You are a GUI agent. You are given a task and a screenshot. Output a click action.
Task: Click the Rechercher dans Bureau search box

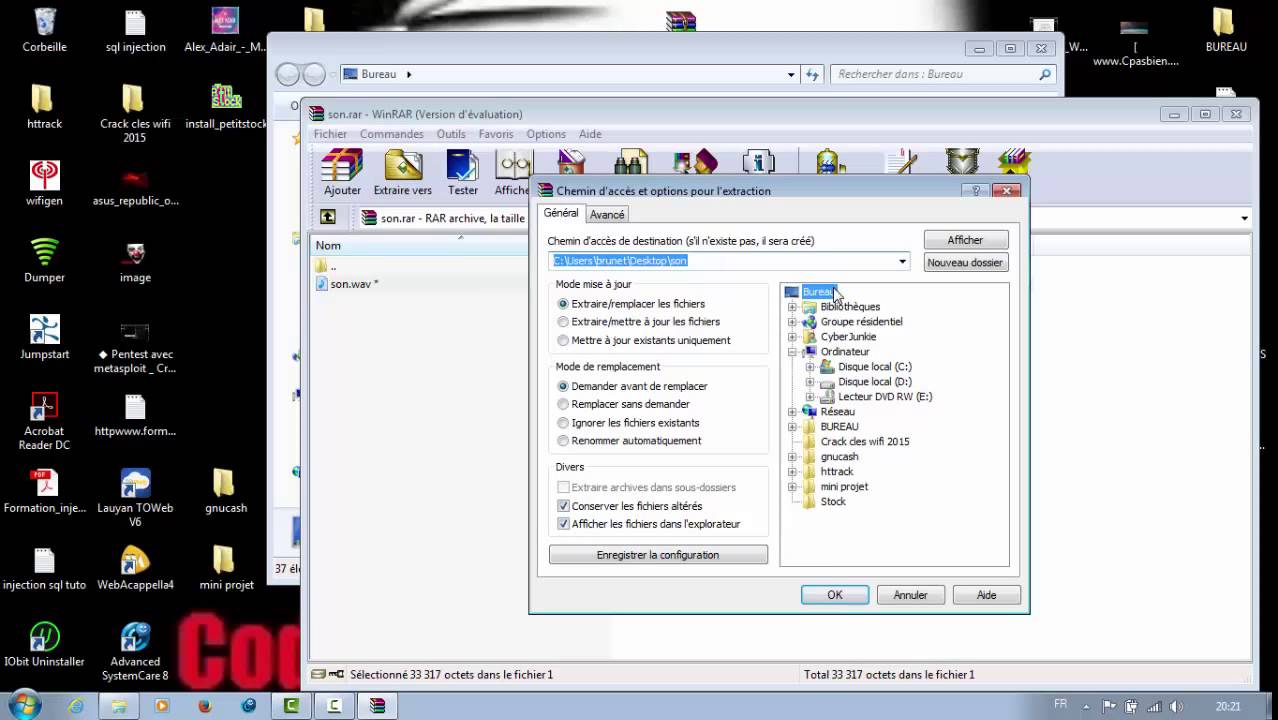point(943,74)
